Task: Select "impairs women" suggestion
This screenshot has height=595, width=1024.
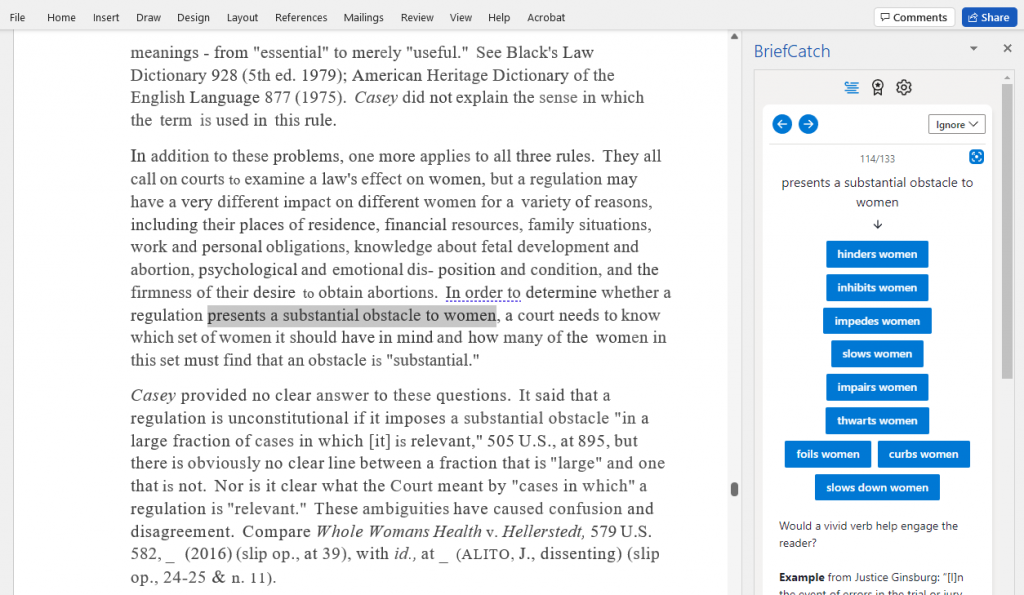Action: [877, 387]
